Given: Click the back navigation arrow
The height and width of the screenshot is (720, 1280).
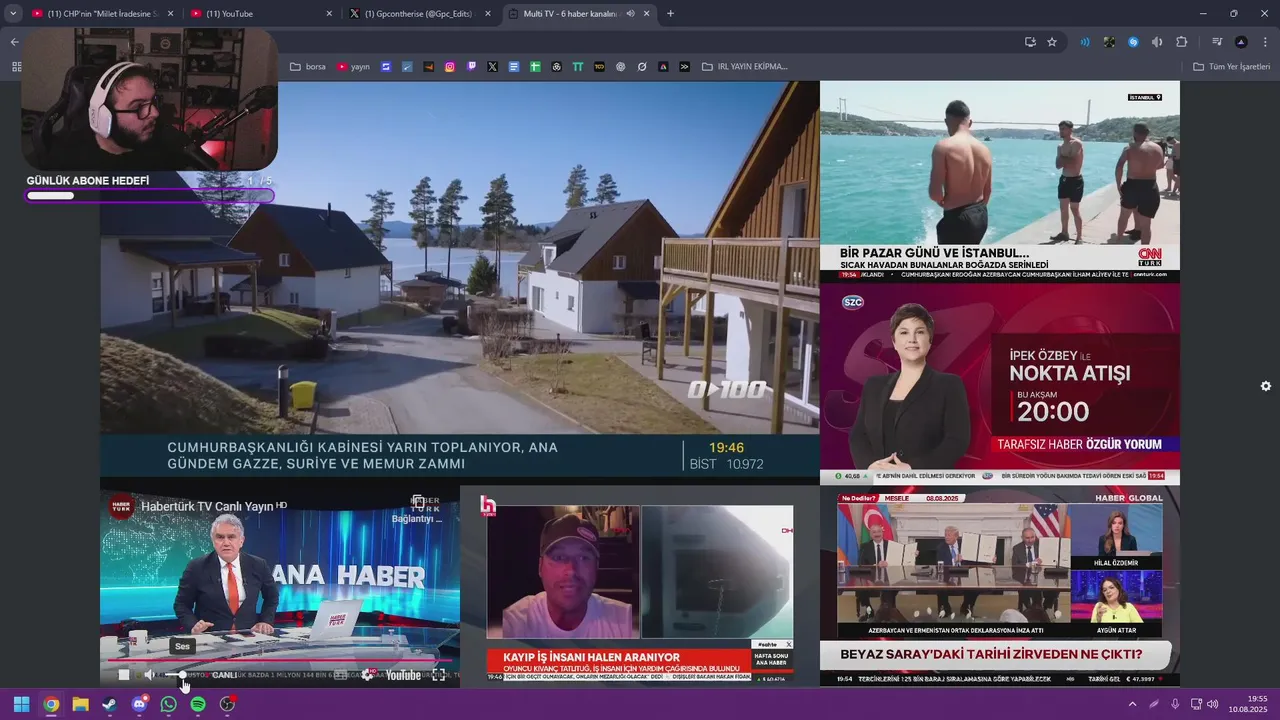Looking at the screenshot, I should pos(14,42).
